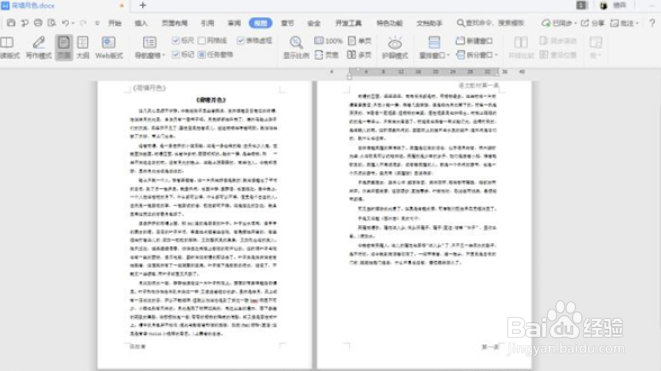Switch to Web layout view
The image size is (661, 371).
pyautogui.click(x=109, y=48)
